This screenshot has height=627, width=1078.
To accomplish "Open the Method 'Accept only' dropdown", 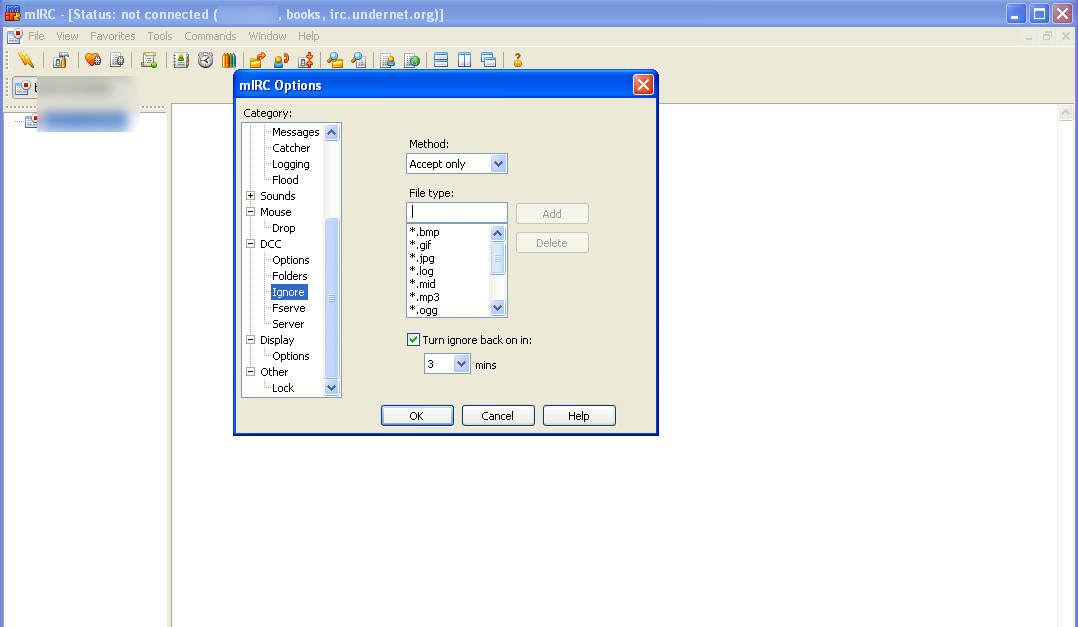I will pos(498,164).
